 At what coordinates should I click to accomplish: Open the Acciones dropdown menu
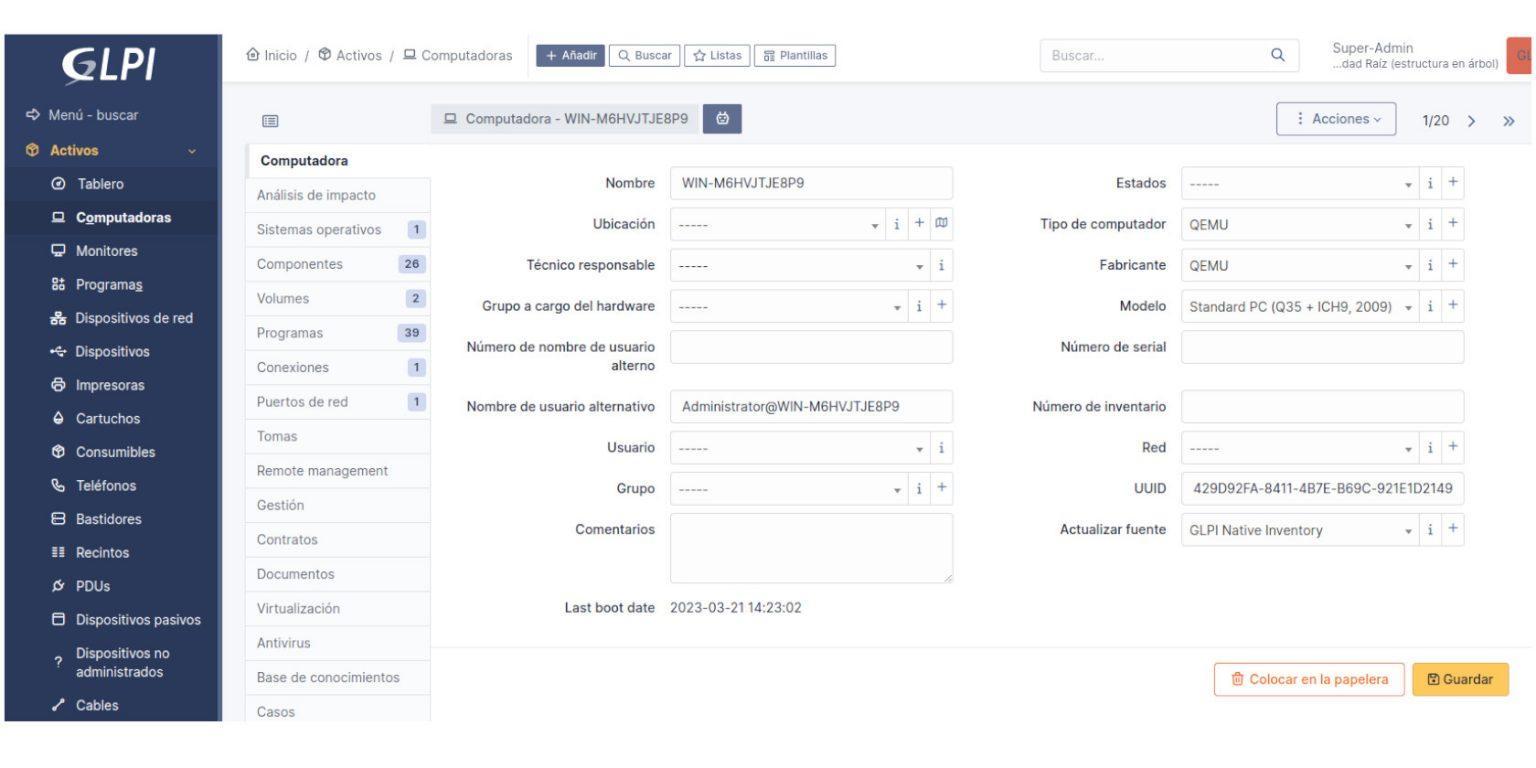1336,119
